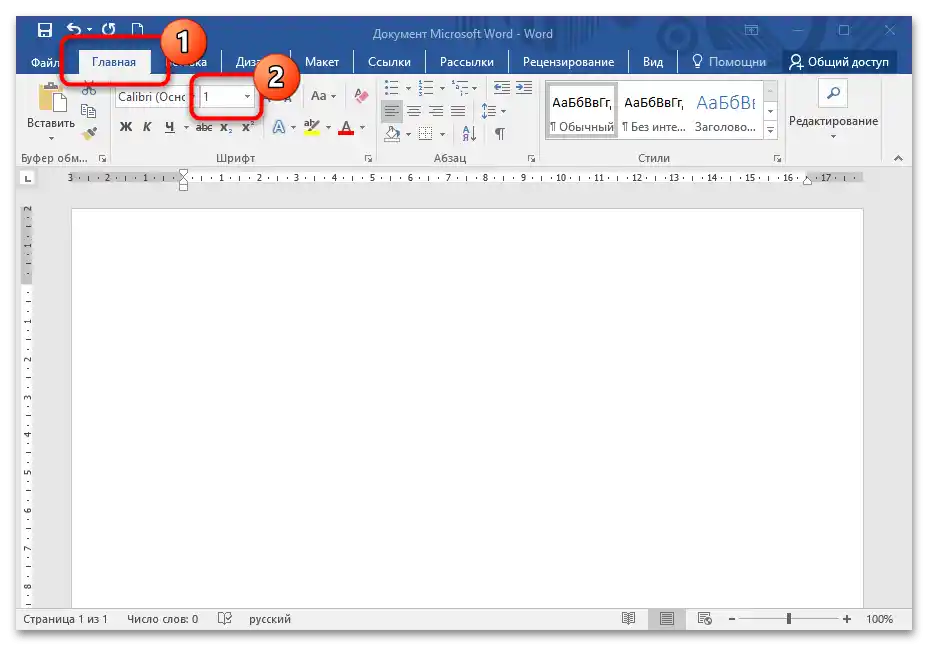Click the Increase Indent icon
Image resolution: width=928 pixels, height=646 pixels.
pos(523,88)
